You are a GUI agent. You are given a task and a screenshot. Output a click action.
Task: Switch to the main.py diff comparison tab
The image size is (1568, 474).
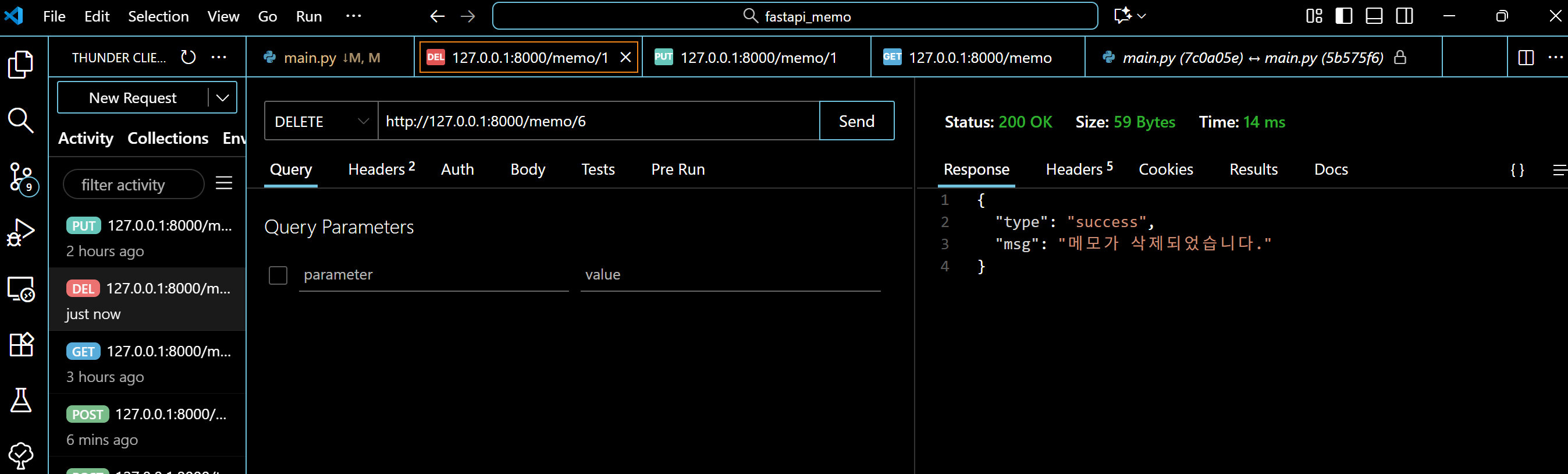pos(1263,57)
